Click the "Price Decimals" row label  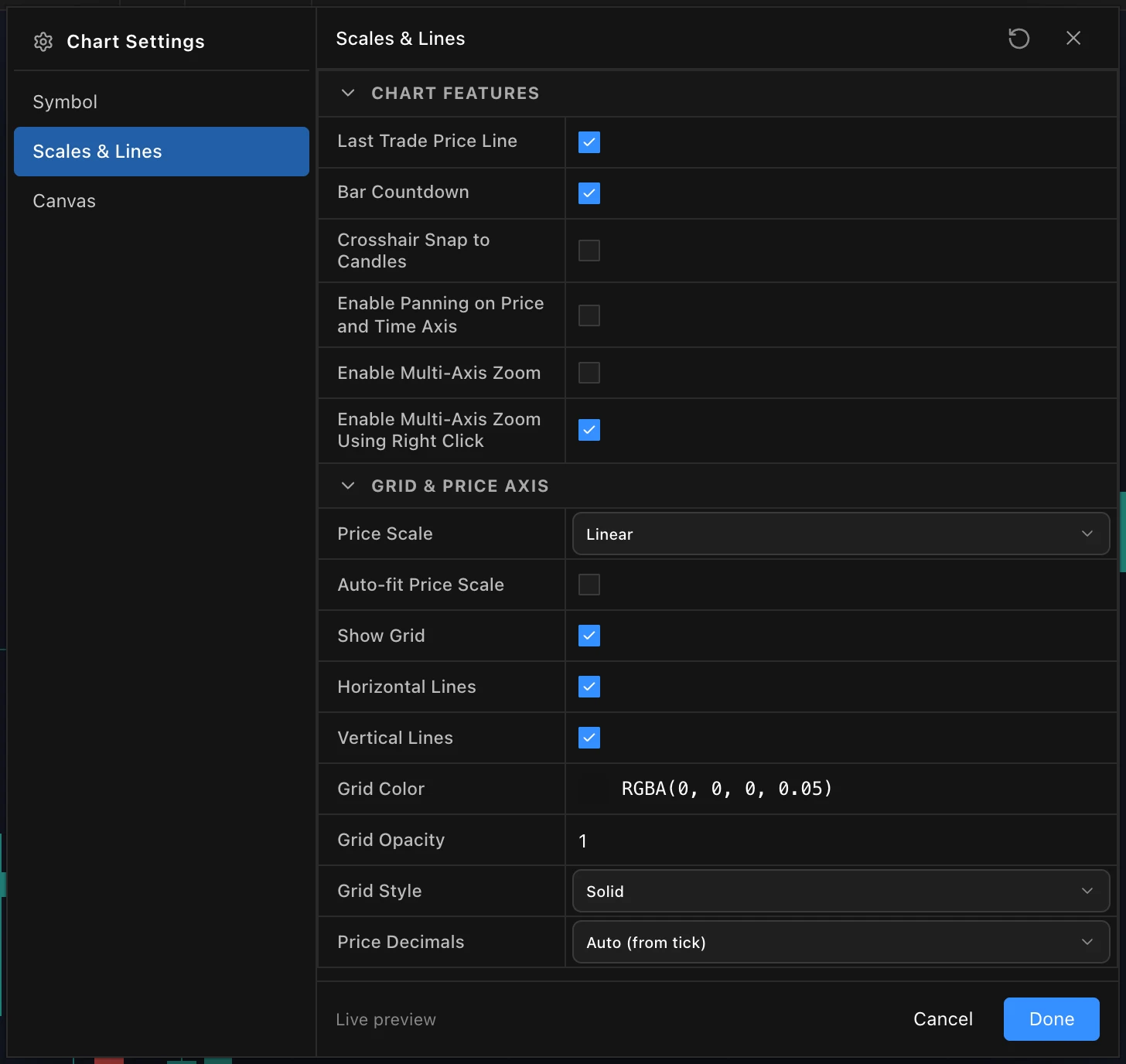click(x=401, y=942)
